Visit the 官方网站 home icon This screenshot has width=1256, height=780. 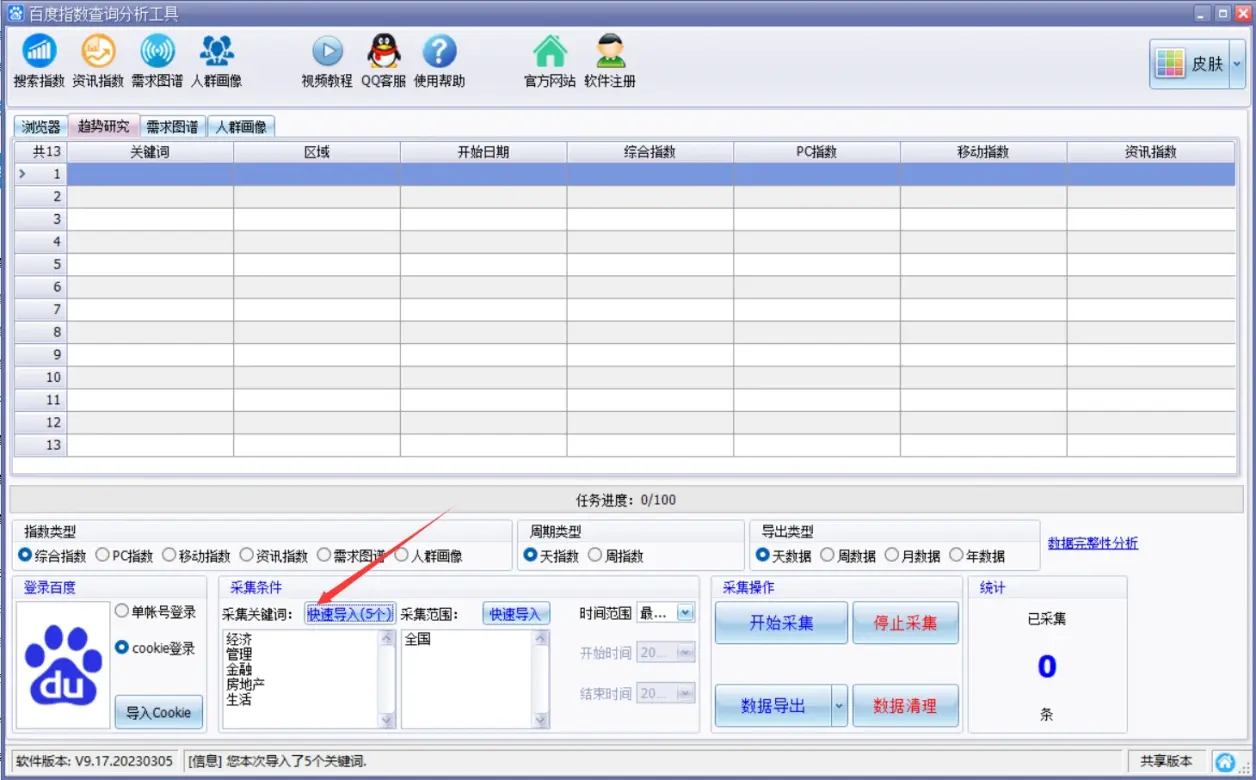[x=550, y=62]
